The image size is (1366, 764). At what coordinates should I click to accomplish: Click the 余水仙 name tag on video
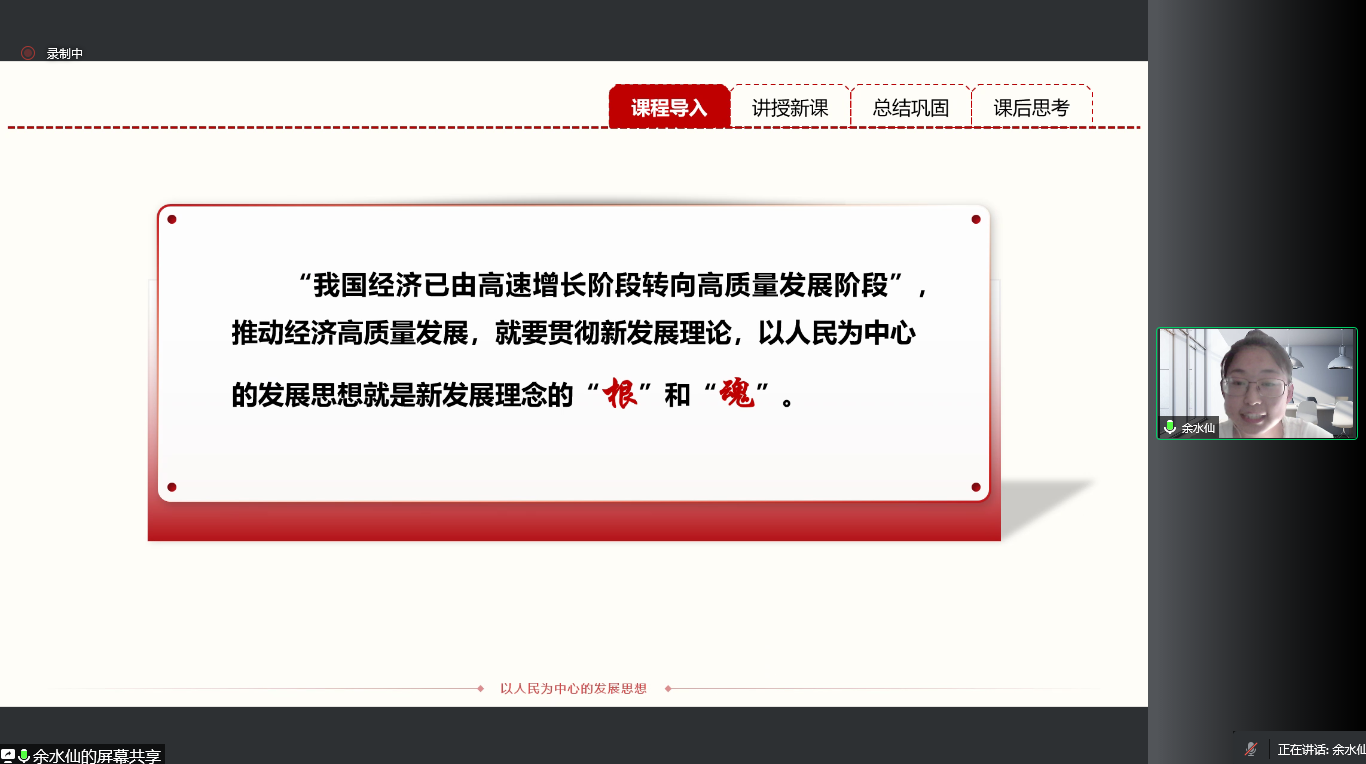[1197, 427]
